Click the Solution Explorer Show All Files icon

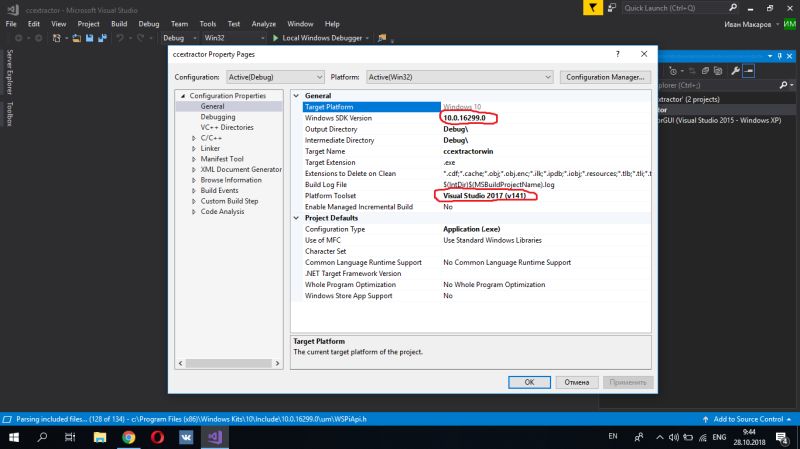(x=718, y=71)
